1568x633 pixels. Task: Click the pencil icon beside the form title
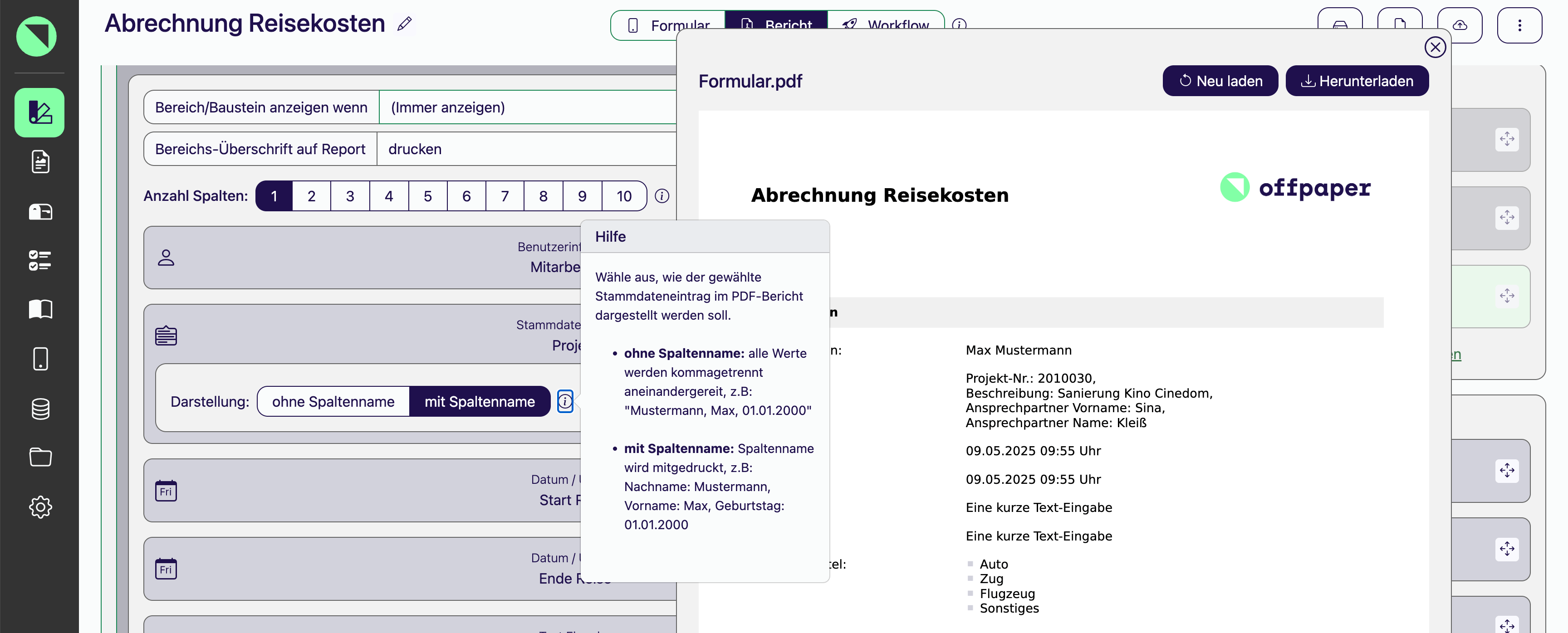tap(404, 24)
